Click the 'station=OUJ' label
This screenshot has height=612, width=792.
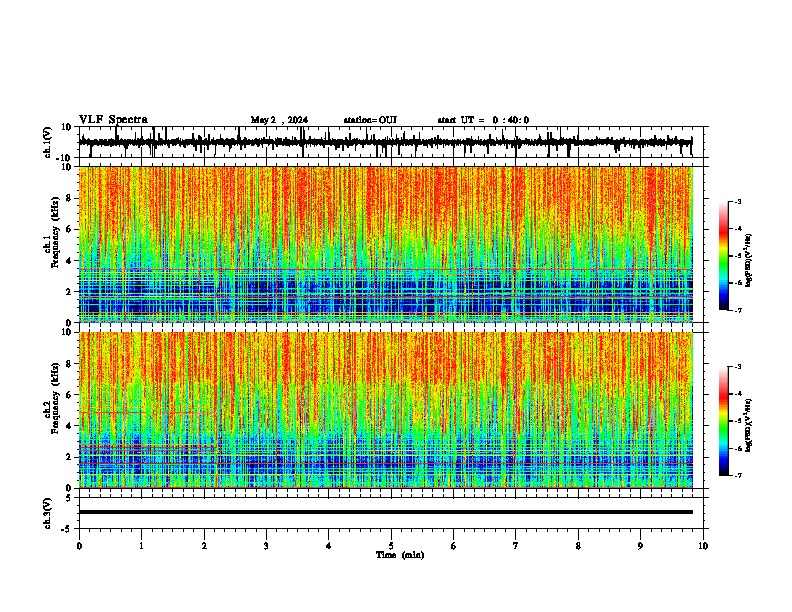[x=370, y=120]
